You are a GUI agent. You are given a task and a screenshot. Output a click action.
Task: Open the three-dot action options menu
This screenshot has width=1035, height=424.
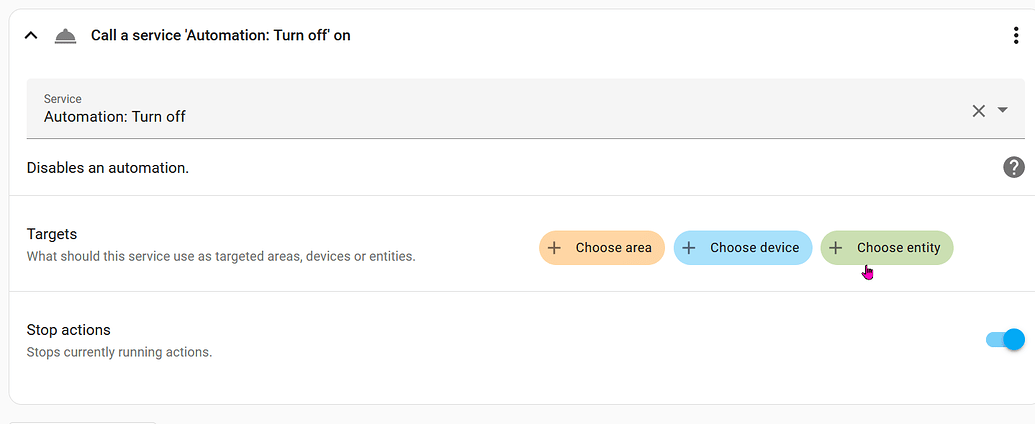[x=1016, y=36]
